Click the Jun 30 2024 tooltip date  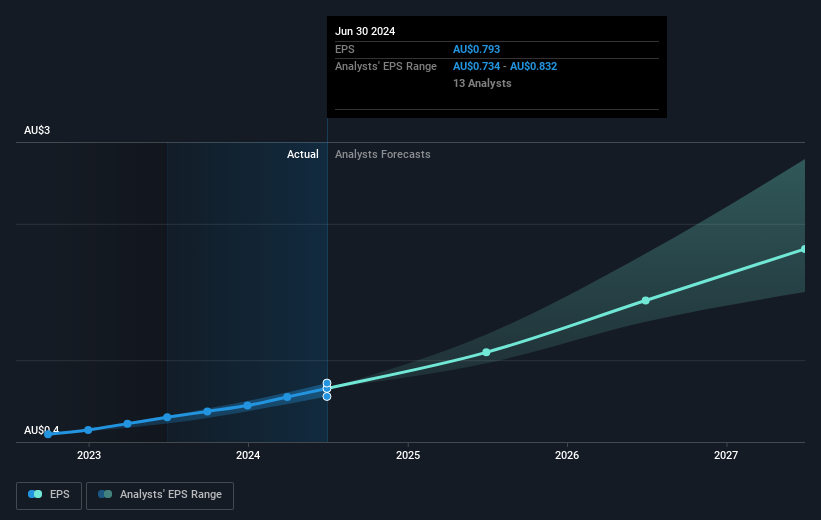click(x=365, y=31)
